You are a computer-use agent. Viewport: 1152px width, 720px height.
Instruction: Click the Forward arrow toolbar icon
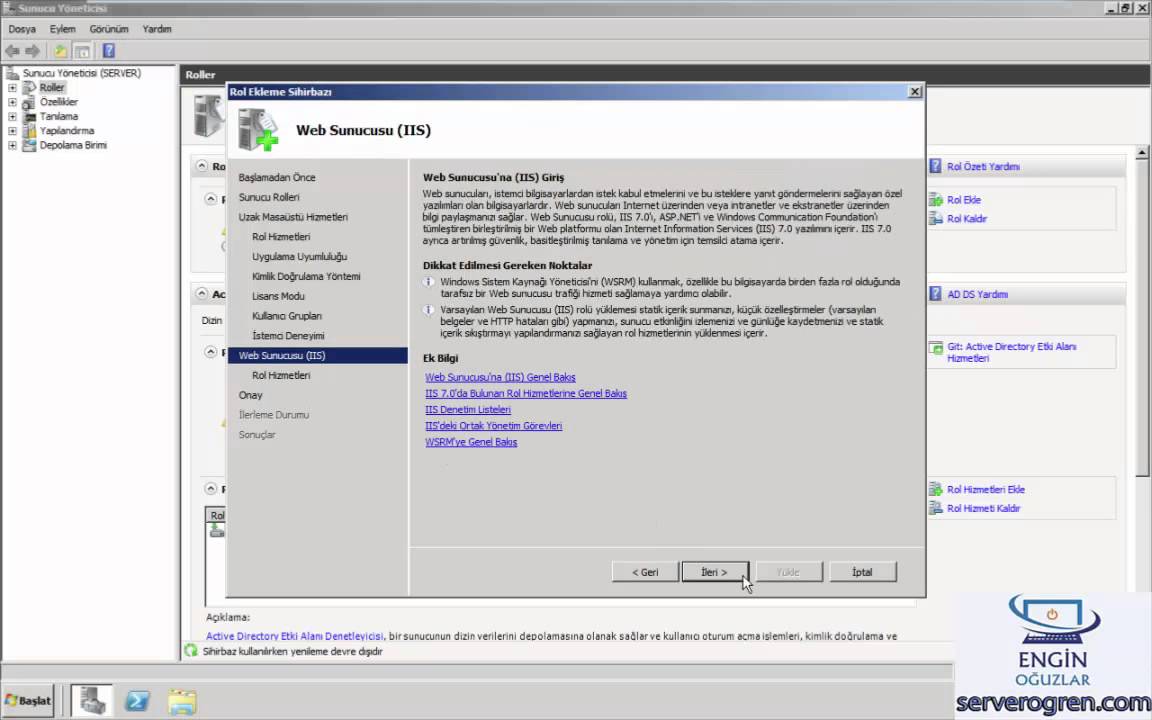click(x=32, y=51)
